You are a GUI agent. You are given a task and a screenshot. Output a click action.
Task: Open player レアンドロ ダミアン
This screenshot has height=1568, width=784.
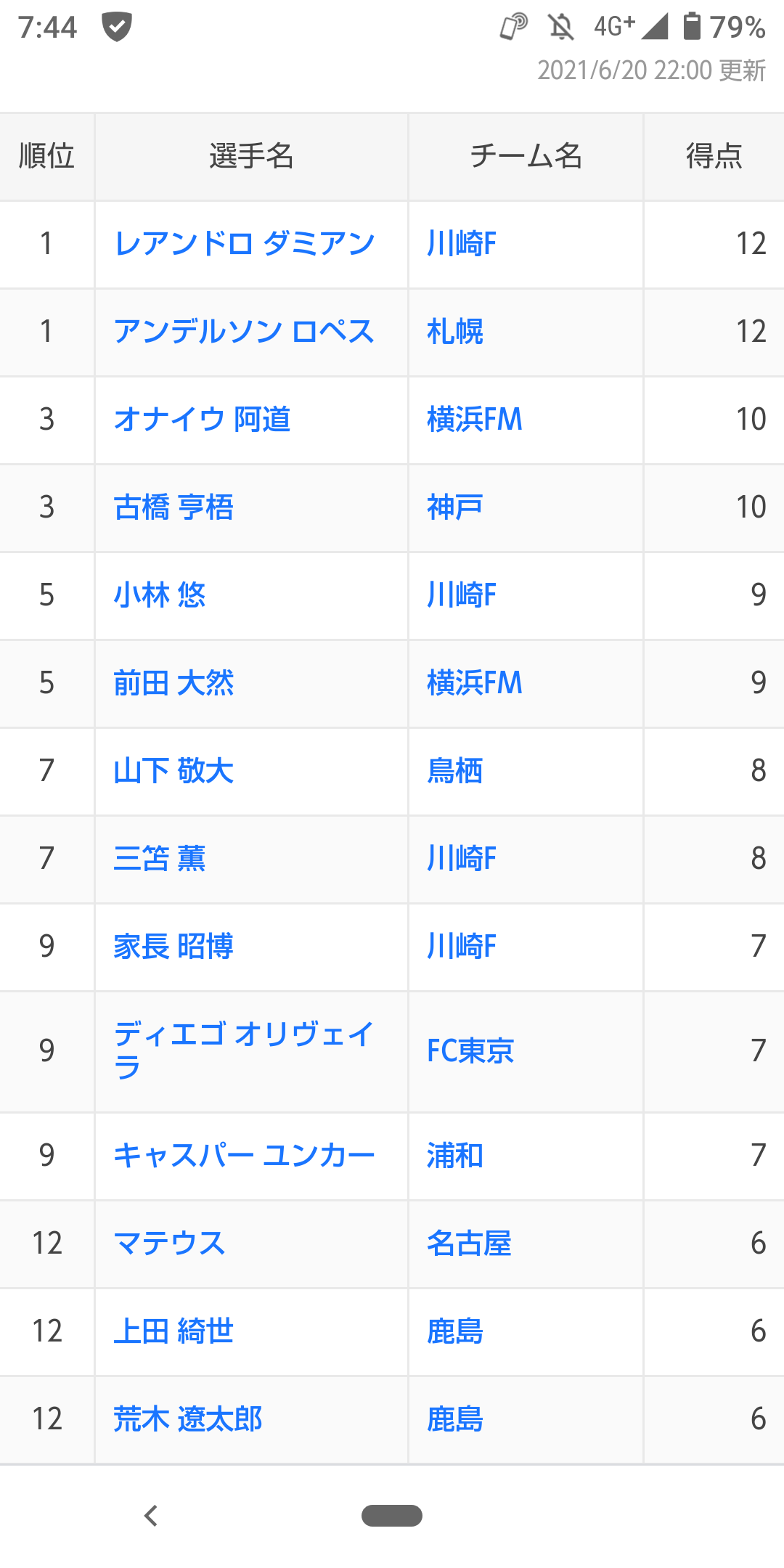(x=245, y=244)
